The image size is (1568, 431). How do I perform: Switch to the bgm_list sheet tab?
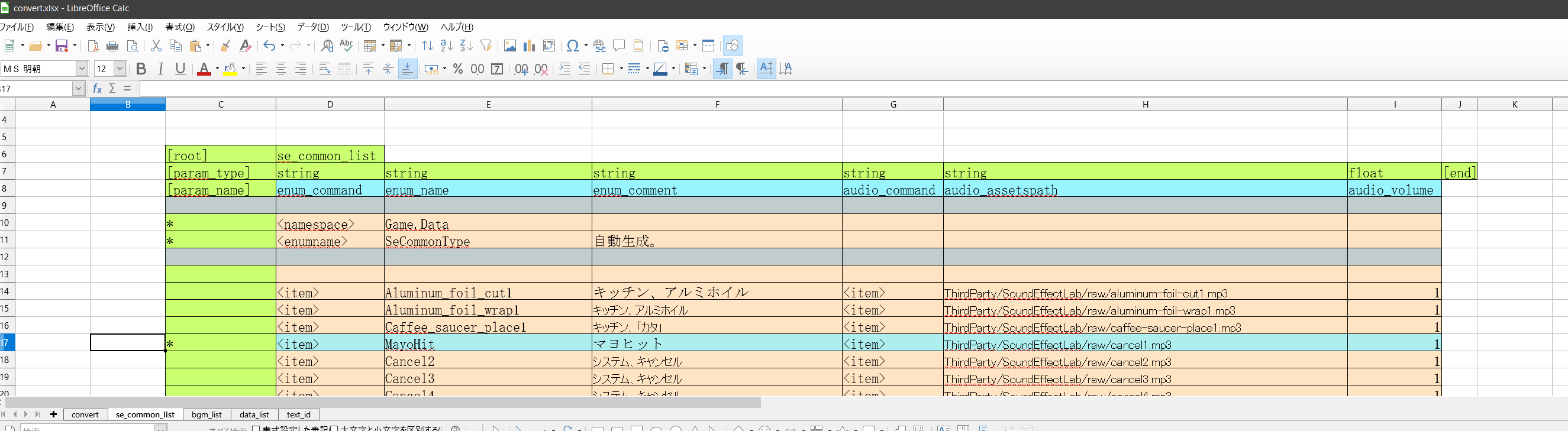pos(207,414)
